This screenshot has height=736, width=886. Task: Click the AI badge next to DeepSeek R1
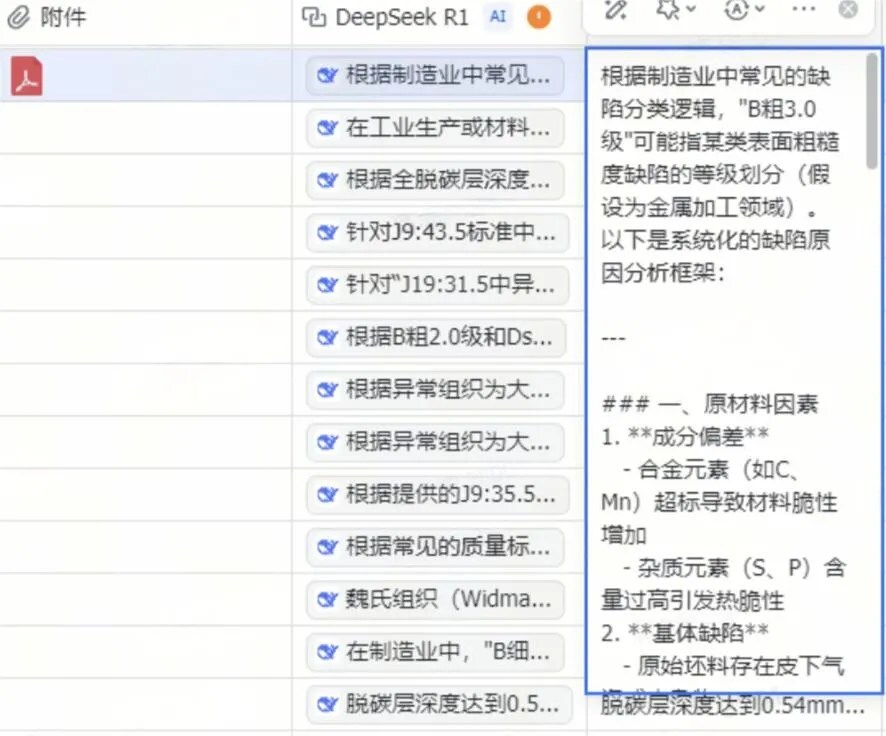tap(497, 17)
